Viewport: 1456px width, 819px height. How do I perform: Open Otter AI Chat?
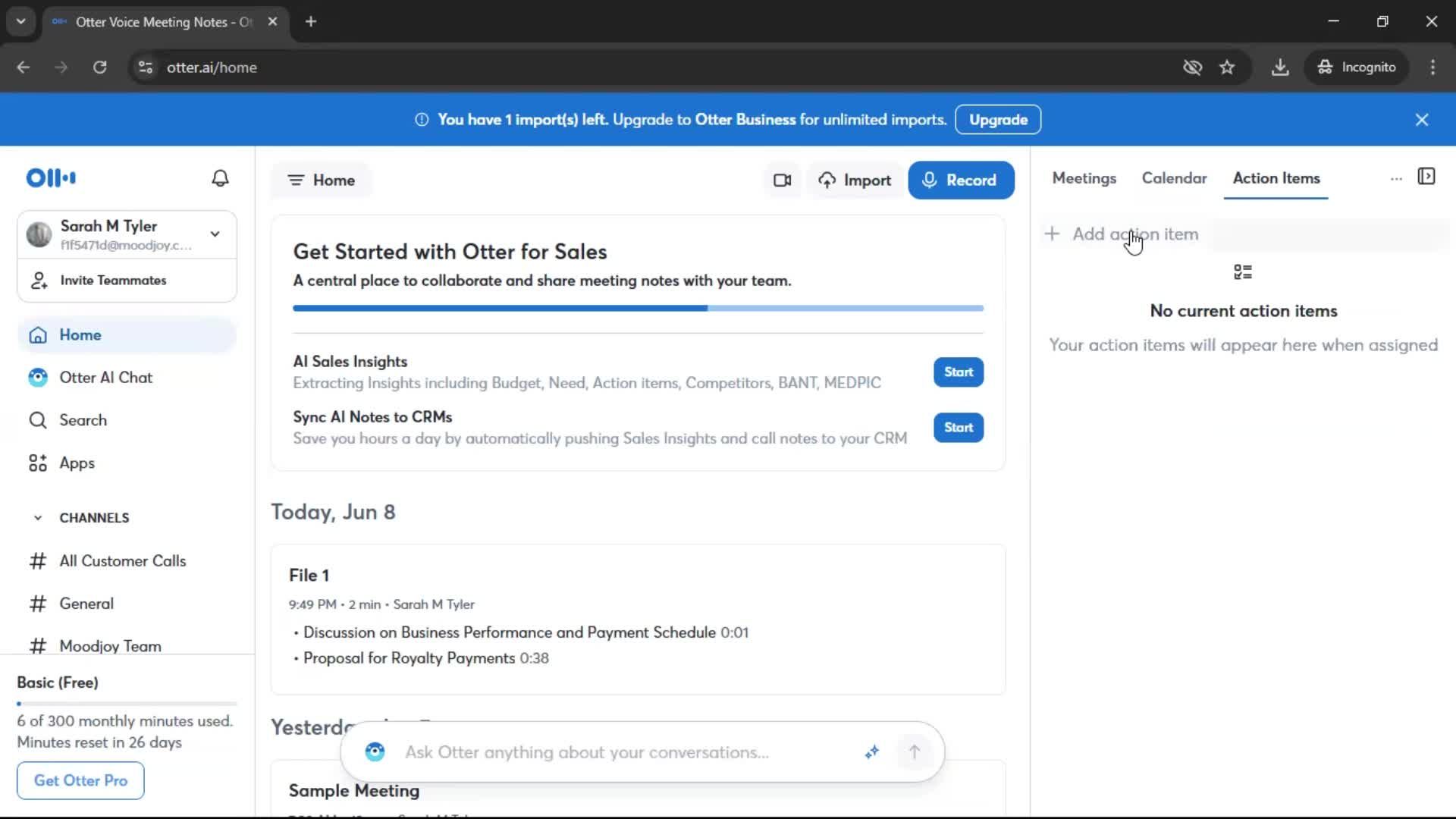click(x=127, y=378)
